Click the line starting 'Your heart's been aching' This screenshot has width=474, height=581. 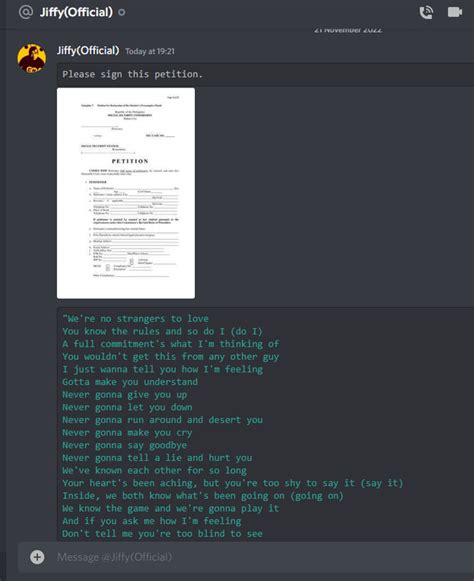233,483
